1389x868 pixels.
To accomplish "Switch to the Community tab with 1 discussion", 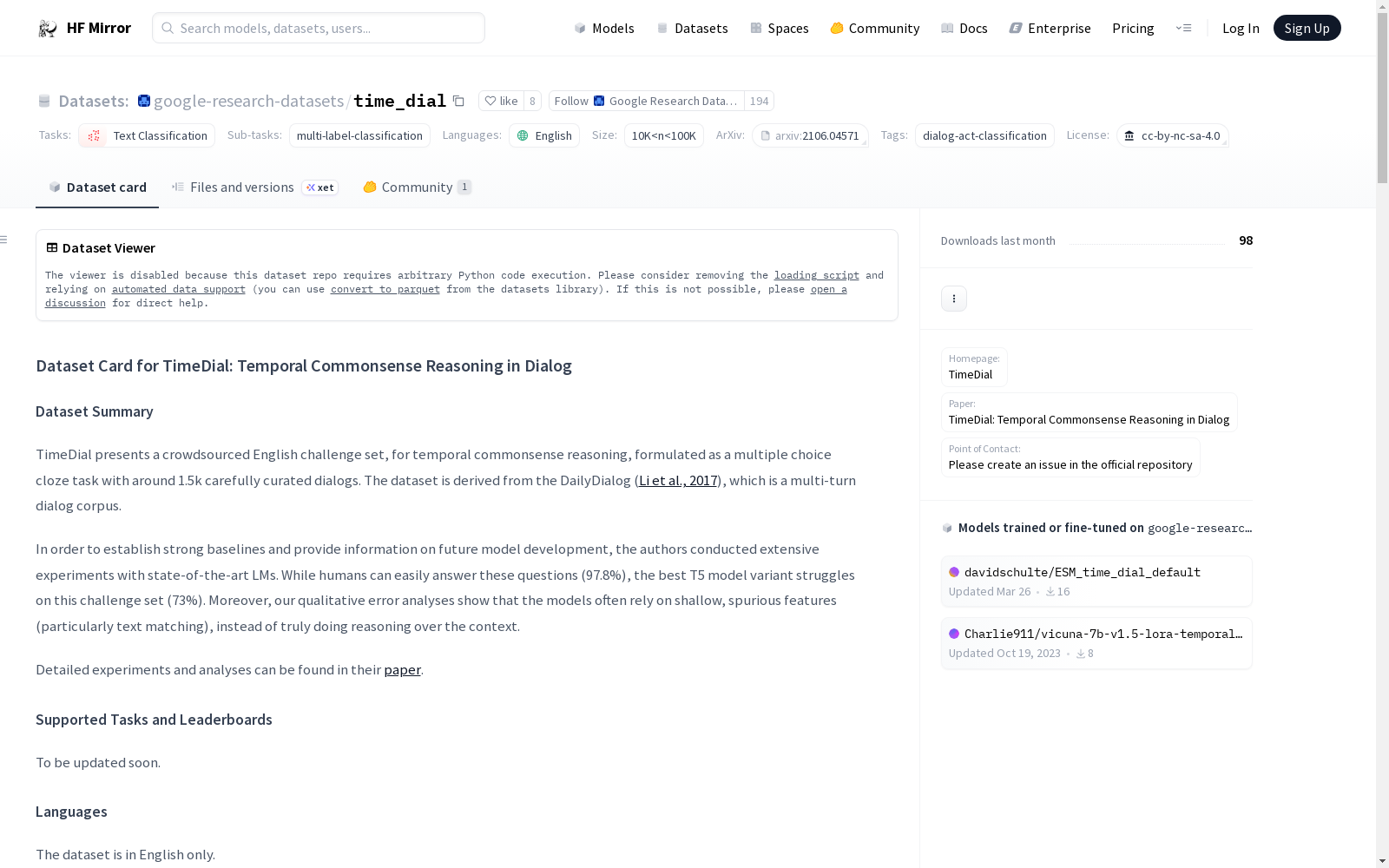I will 417,187.
